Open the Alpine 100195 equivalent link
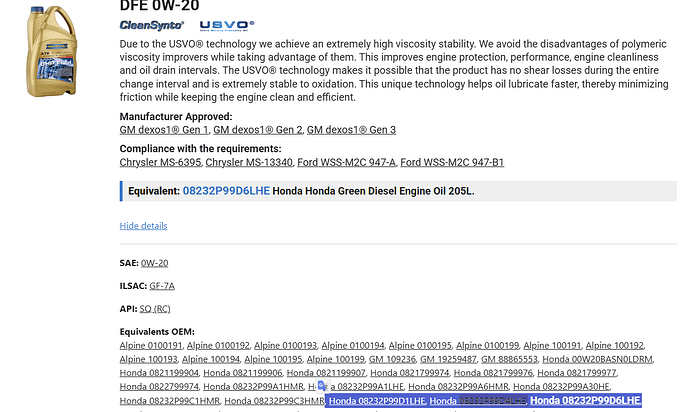Image resolution: width=690 pixels, height=412 pixels. pyautogui.click(x=273, y=359)
